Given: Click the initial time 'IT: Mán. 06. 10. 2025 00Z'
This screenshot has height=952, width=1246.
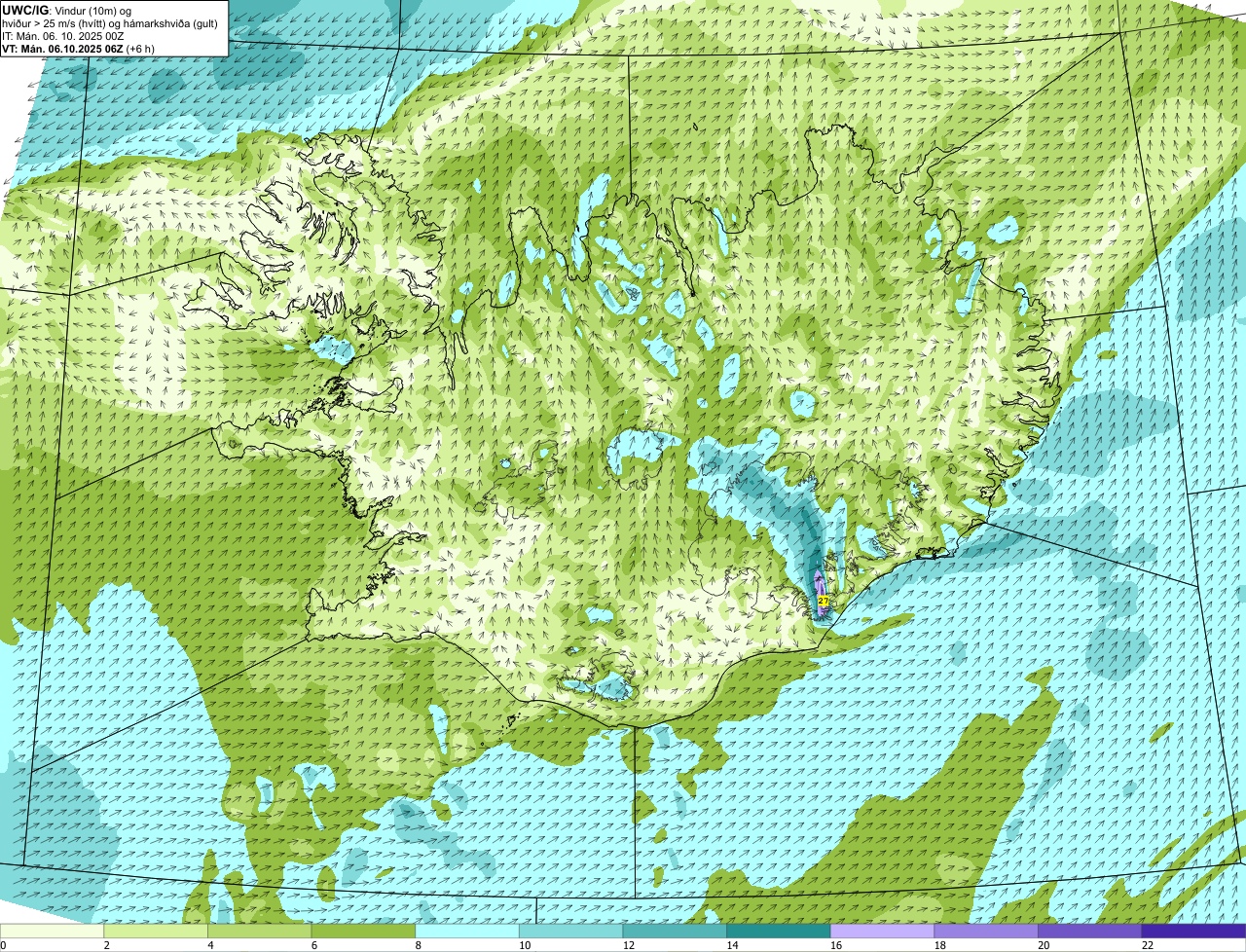Looking at the screenshot, I should point(62,36).
